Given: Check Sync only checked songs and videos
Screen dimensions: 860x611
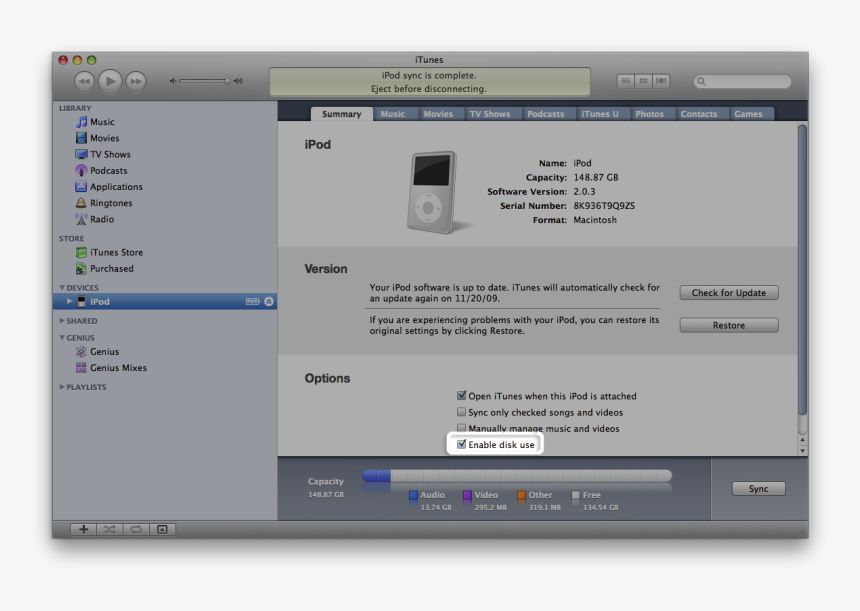Looking at the screenshot, I should 461,412.
